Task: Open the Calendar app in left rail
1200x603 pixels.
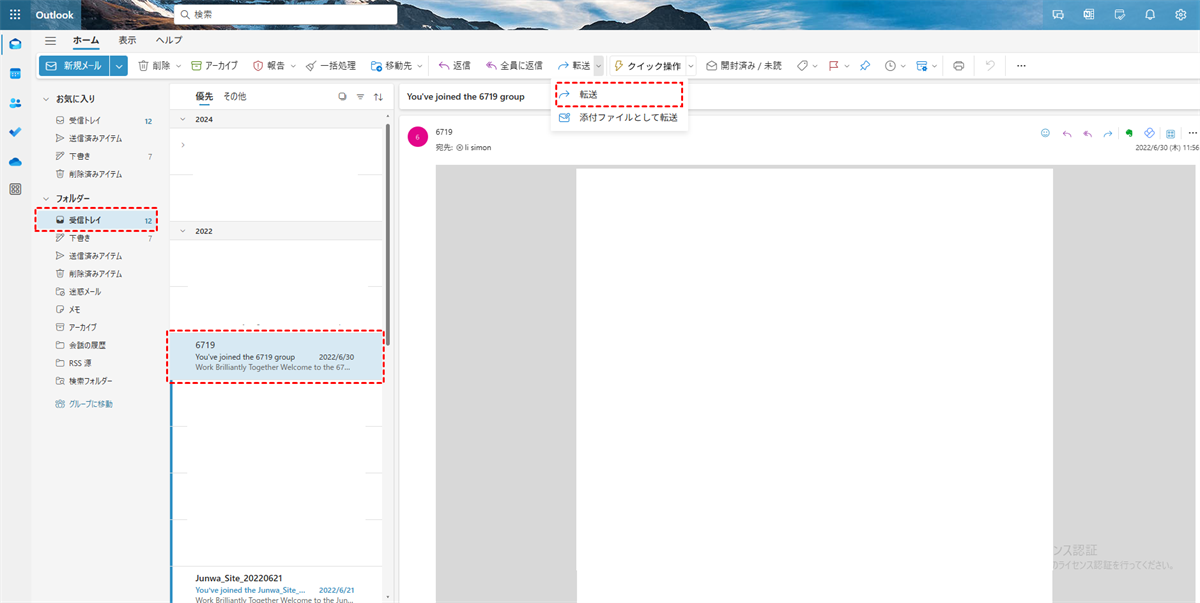Action: tap(15, 73)
